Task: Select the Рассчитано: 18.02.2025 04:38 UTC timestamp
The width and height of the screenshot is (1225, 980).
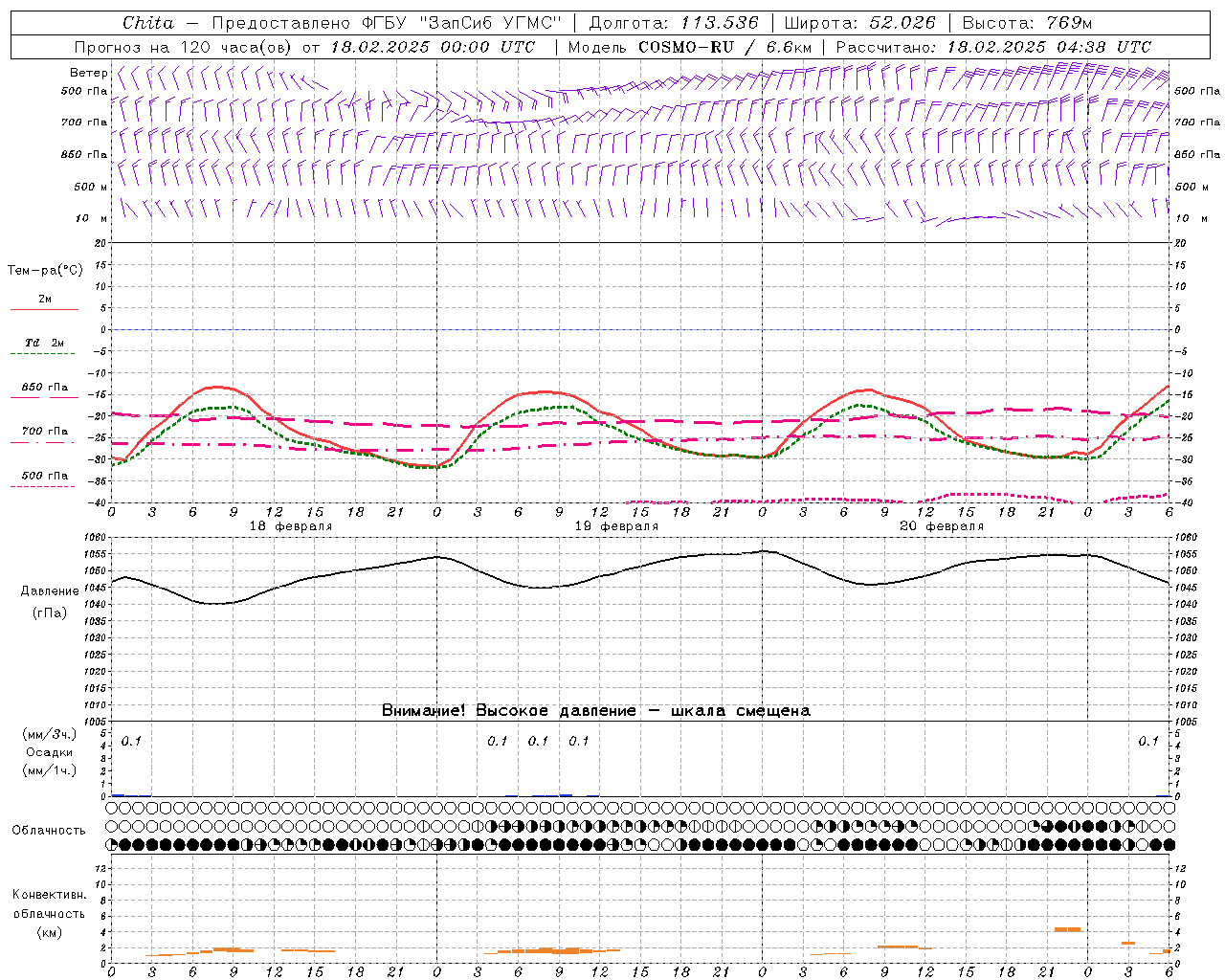Action: click(993, 47)
